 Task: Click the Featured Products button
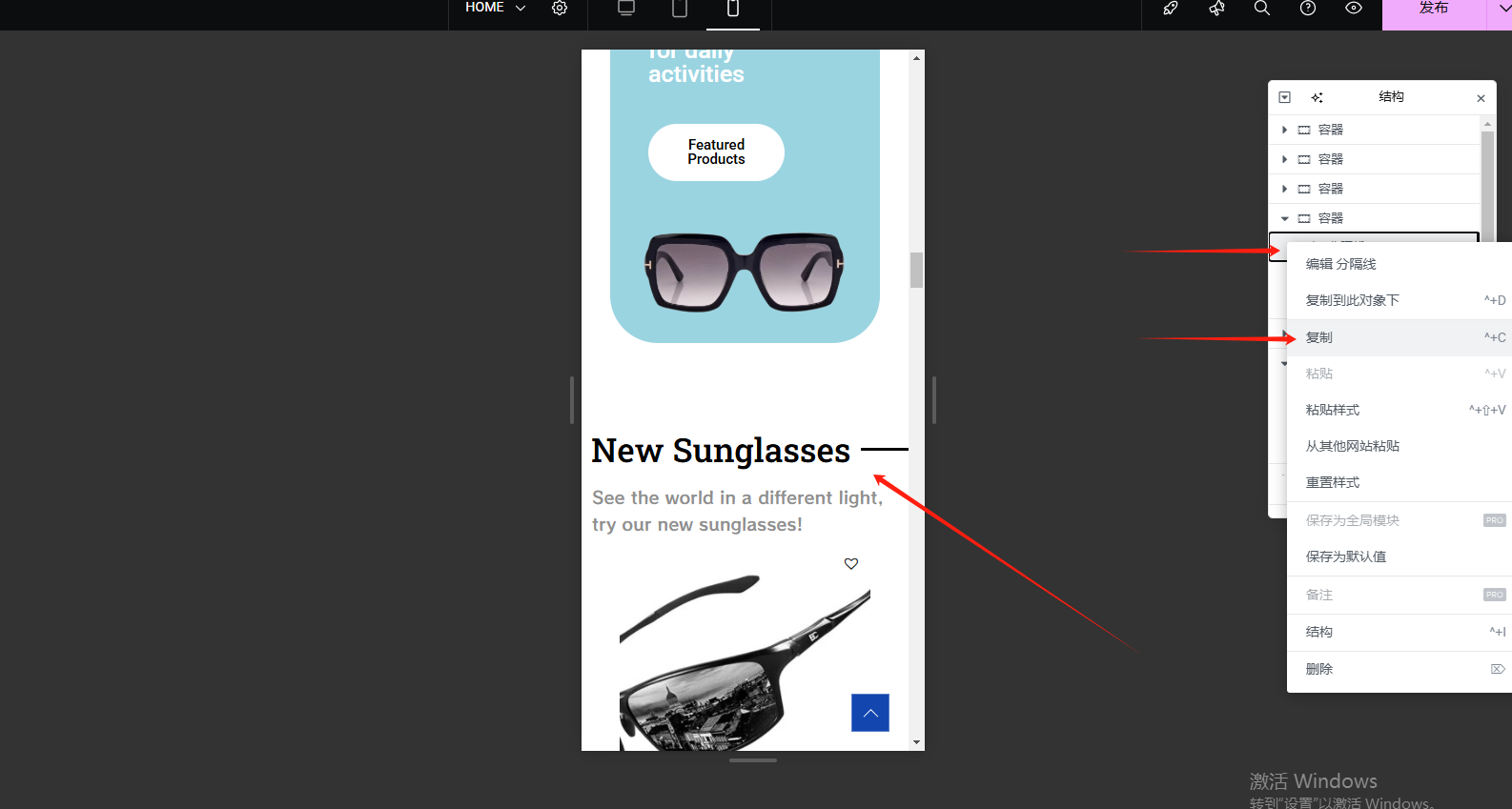[716, 152]
